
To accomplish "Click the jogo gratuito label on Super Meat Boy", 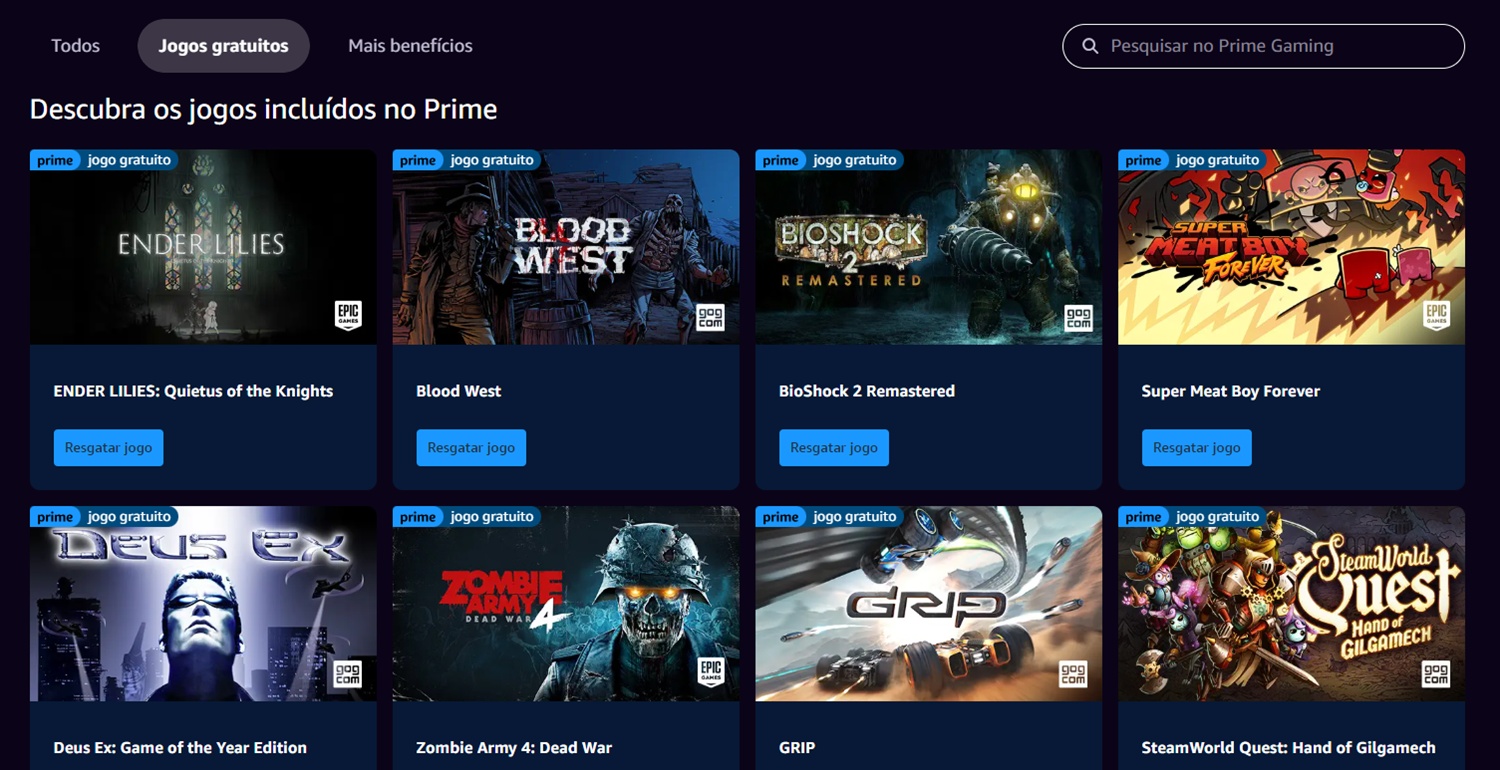I will pyautogui.click(x=1217, y=160).
